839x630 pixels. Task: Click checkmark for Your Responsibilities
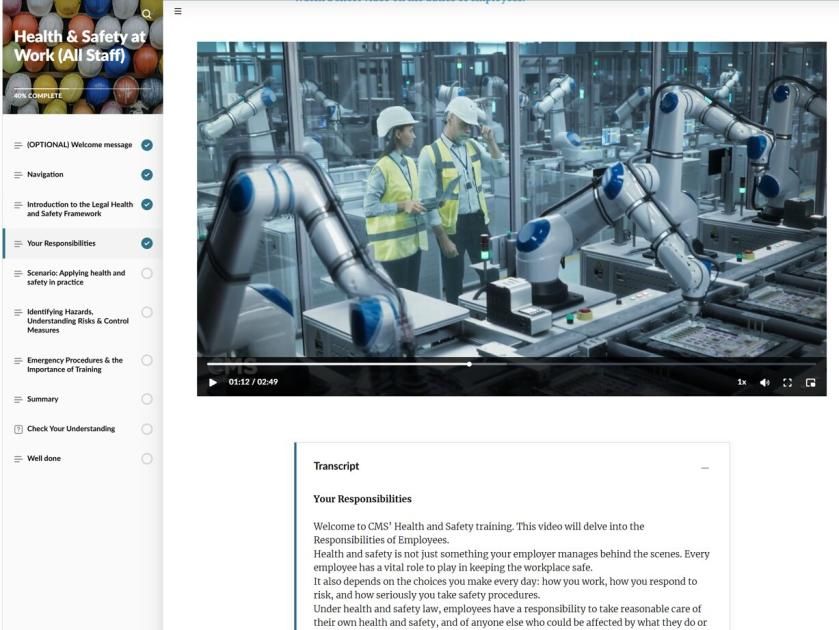pyautogui.click(x=147, y=244)
